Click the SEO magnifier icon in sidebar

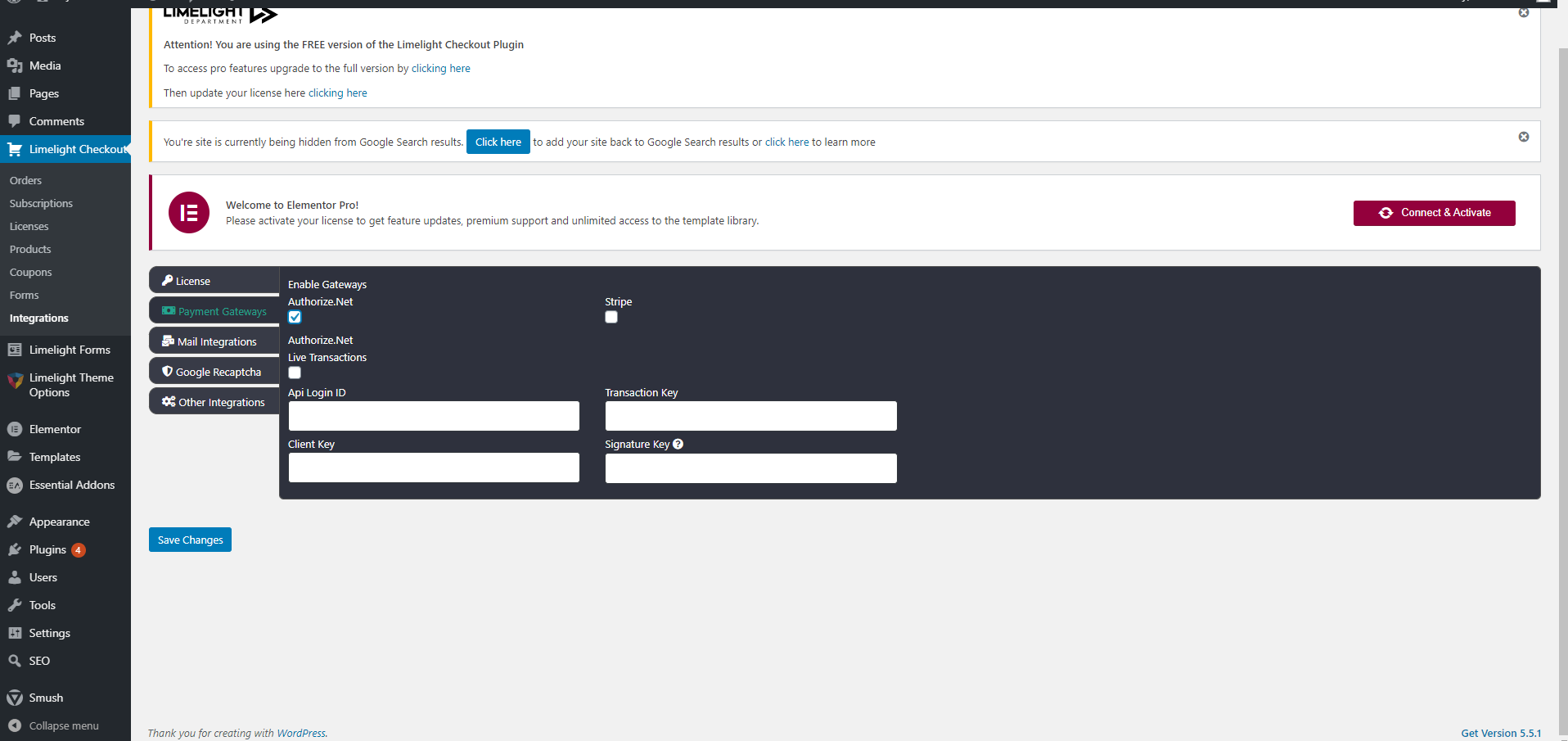(x=15, y=661)
